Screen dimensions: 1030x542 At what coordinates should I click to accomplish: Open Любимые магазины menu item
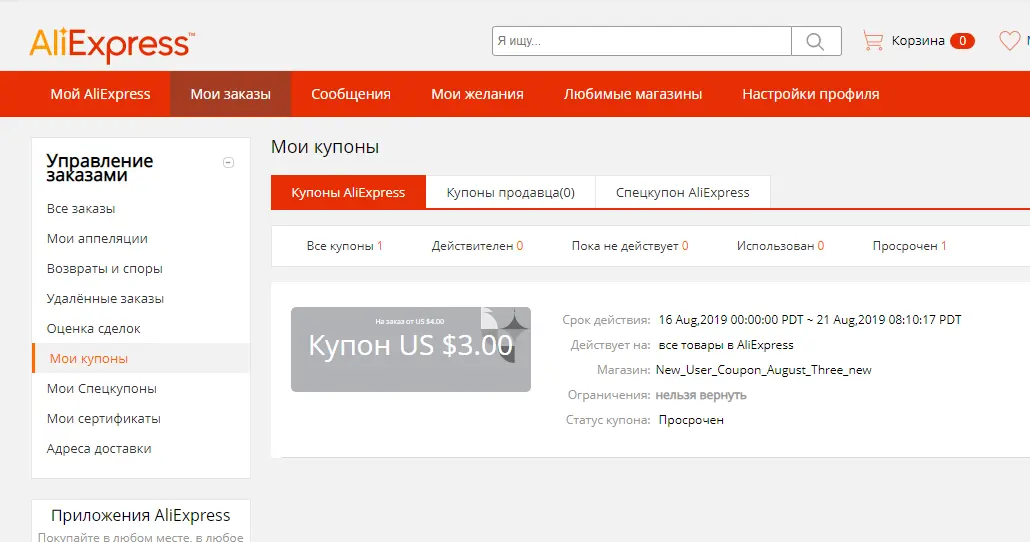click(633, 94)
